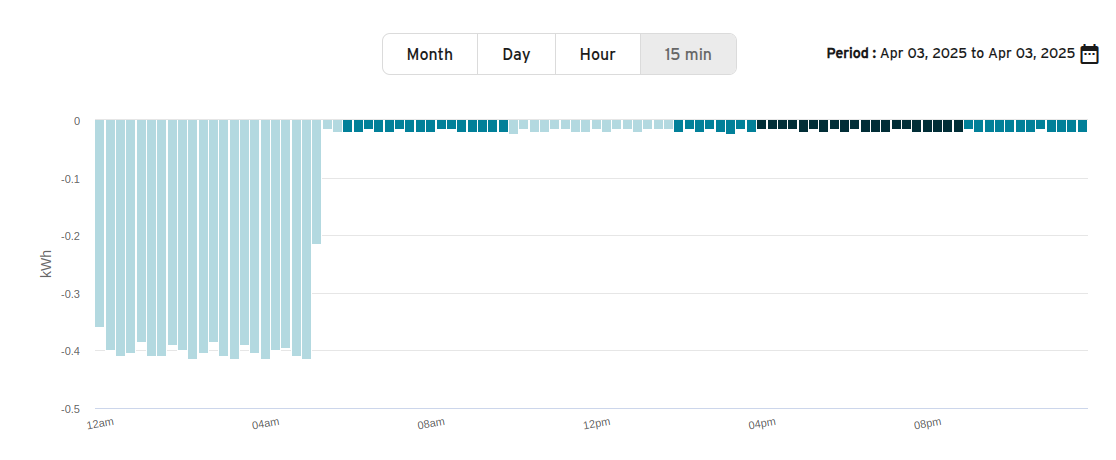Click the shorter bar reaching -0.2 kWh
This screenshot has height=460, width=1116.
(317, 182)
